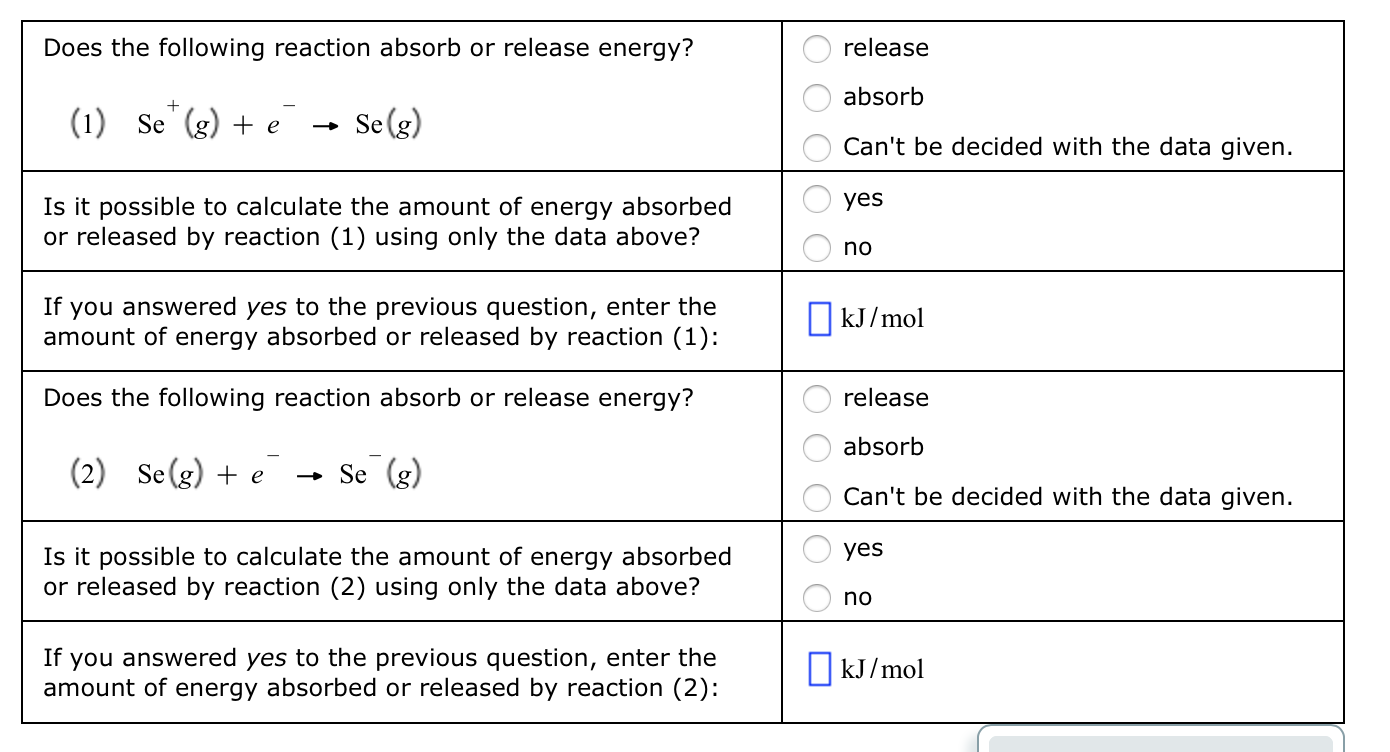The image size is (1390, 752).
Task: Click the kJ/mol input box for reaction (2)
Action: coord(819,669)
